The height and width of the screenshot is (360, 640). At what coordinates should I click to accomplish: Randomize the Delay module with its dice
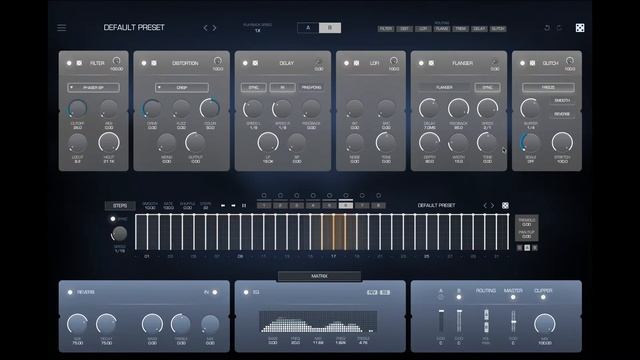[255, 63]
